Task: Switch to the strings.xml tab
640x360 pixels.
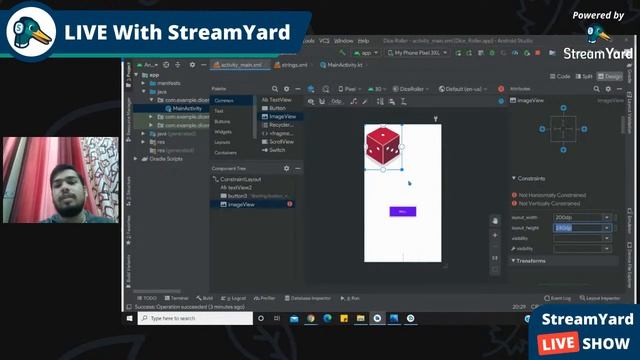Action: coord(291,65)
